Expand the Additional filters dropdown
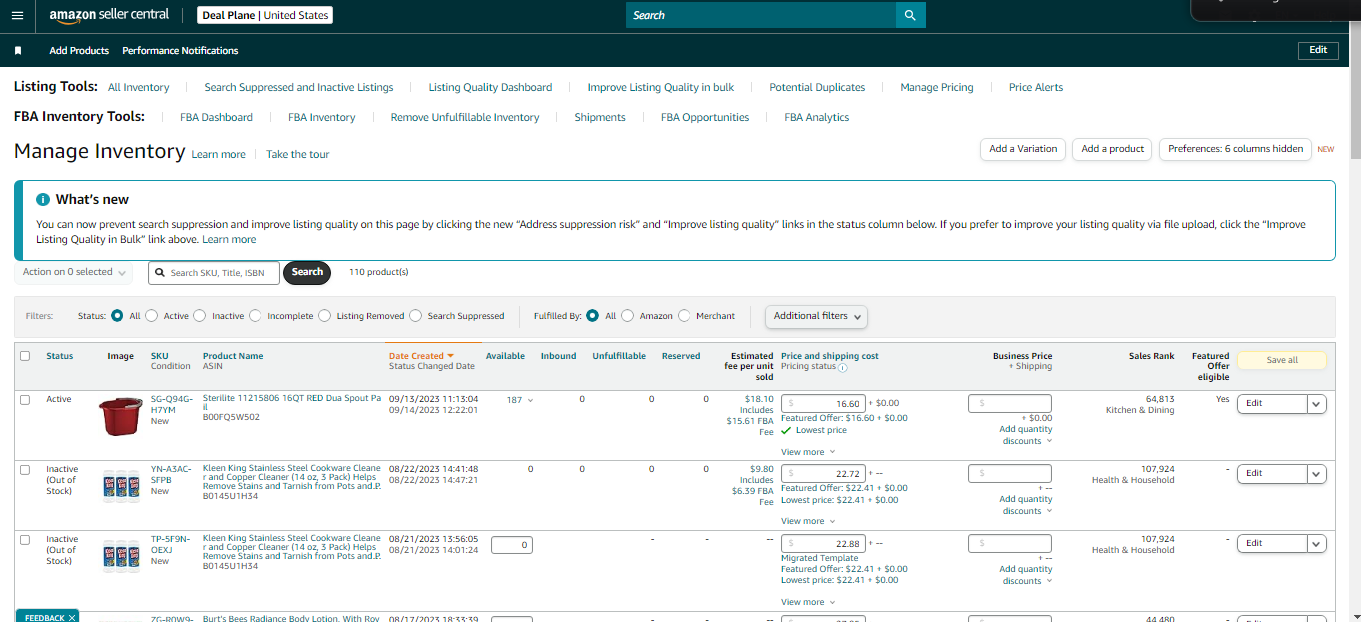Screen dimensions: 1361x622 click(816, 316)
